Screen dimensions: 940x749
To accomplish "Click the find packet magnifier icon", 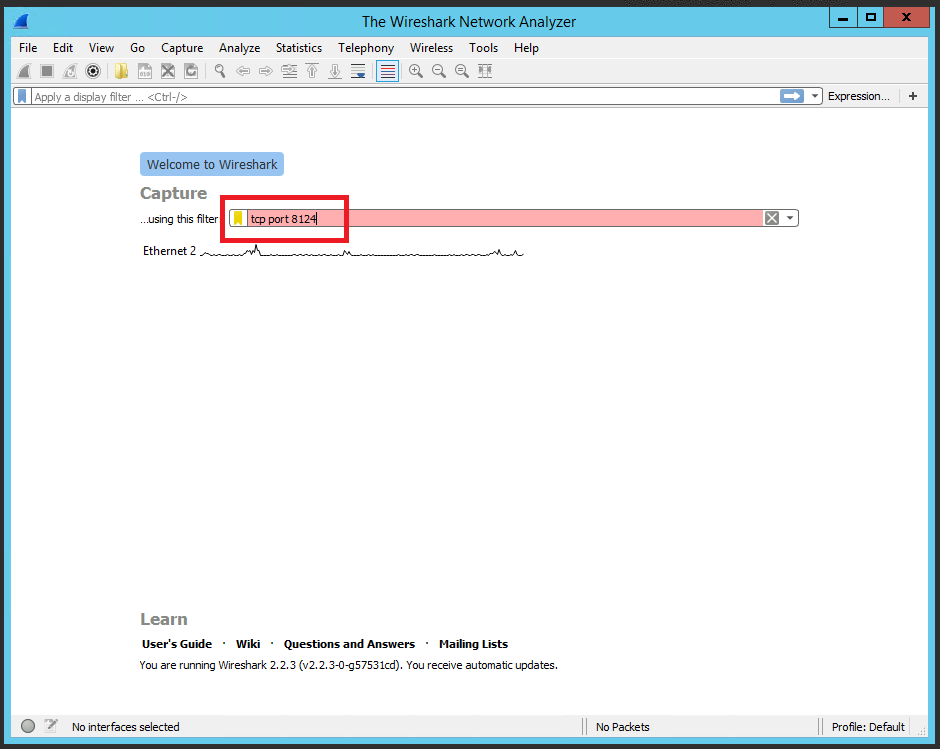I will (x=219, y=71).
